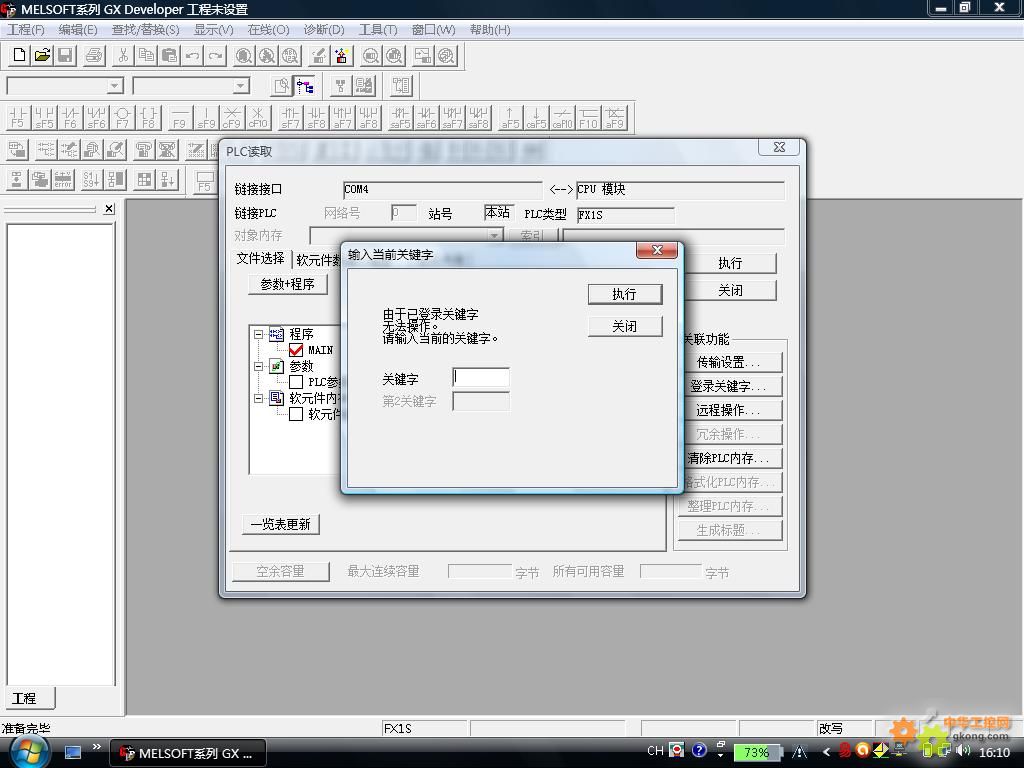
Task: Tick the PLC参数 checkbox
Action: tap(296, 382)
